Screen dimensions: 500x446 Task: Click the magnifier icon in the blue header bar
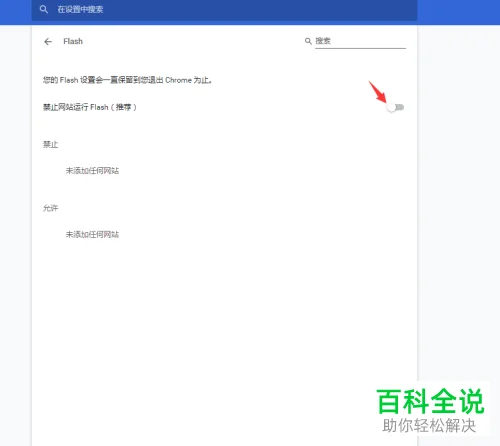(x=44, y=9)
